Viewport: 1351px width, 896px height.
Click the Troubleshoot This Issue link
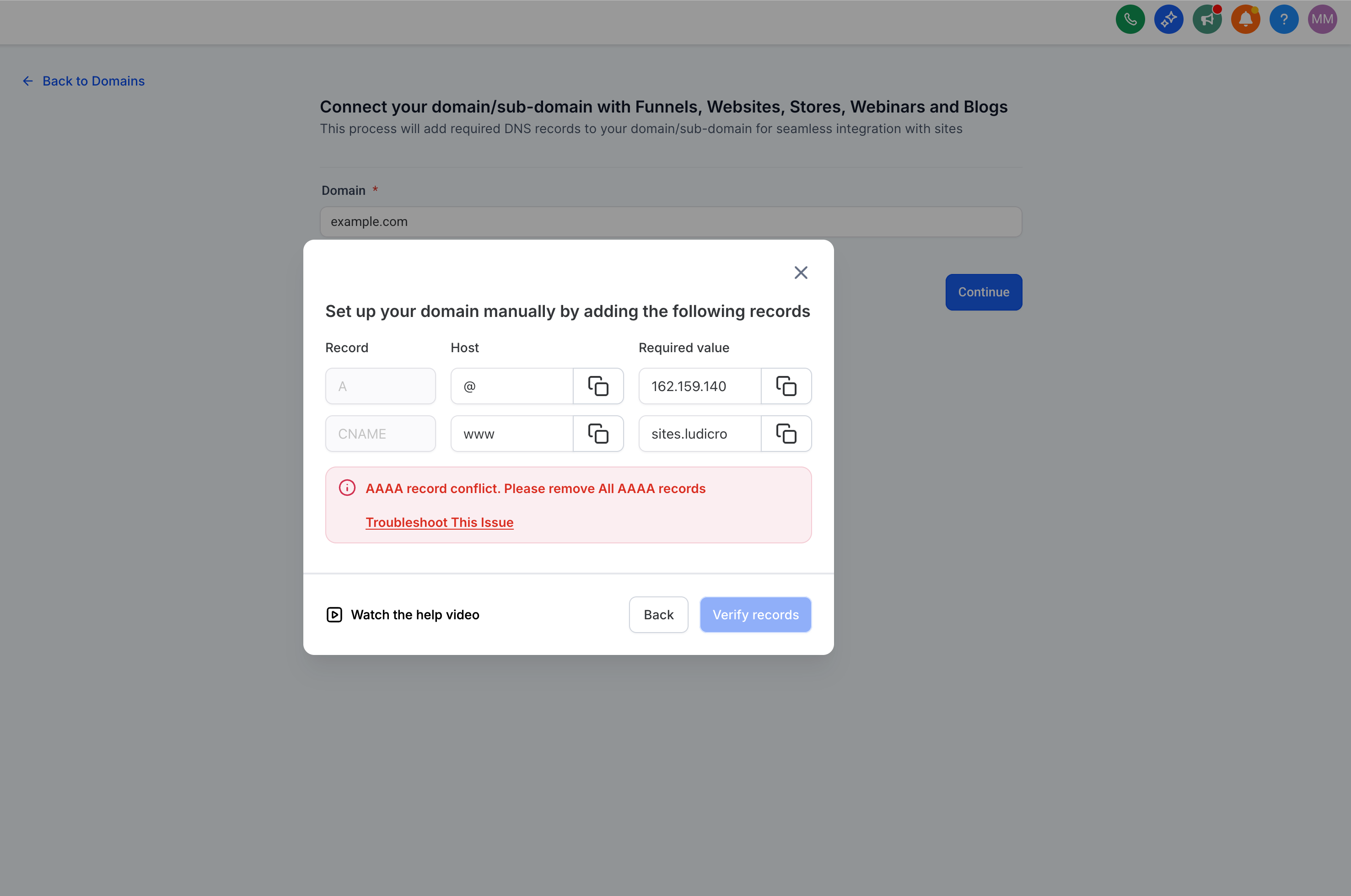[439, 522]
